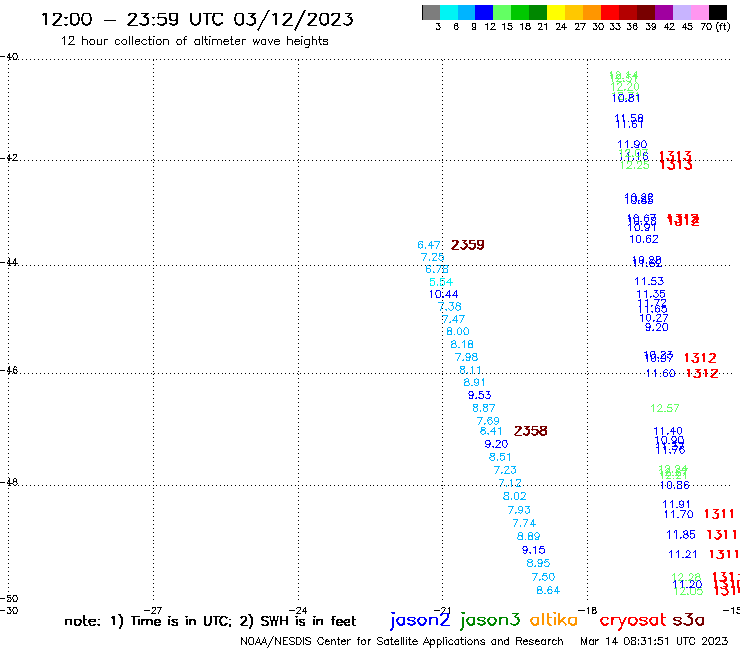740x650 pixels.
Task: Click the wave height value 7.47
Action: pos(454,319)
